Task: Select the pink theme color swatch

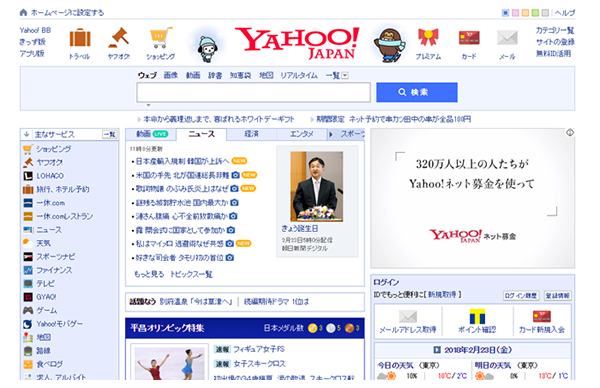Action: pyautogui.click(x=515, y=13)
